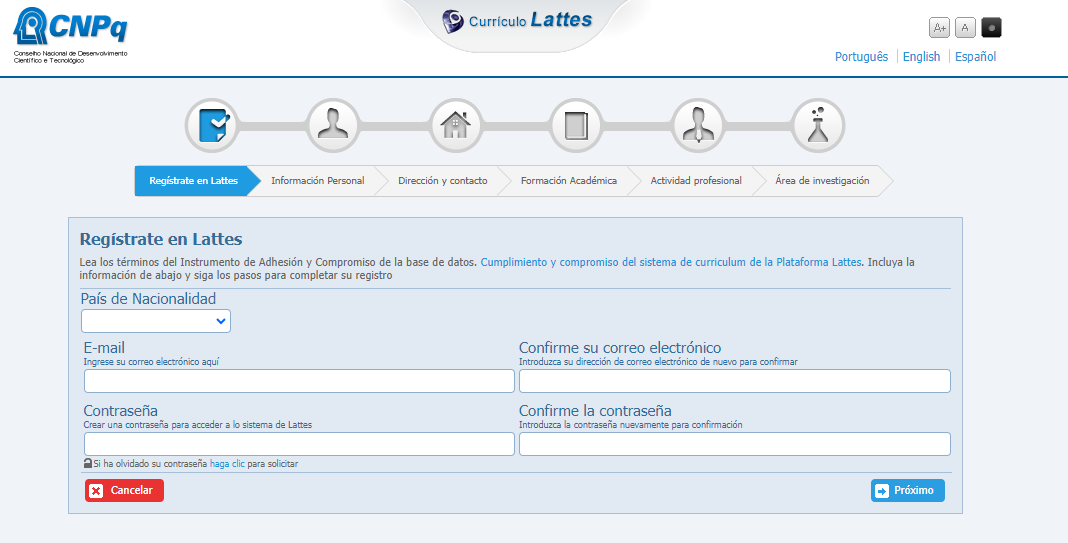Reset font size with A button
Viewport: 1068px width, 543px height.
pyautogui.click(x=965, y=27)
